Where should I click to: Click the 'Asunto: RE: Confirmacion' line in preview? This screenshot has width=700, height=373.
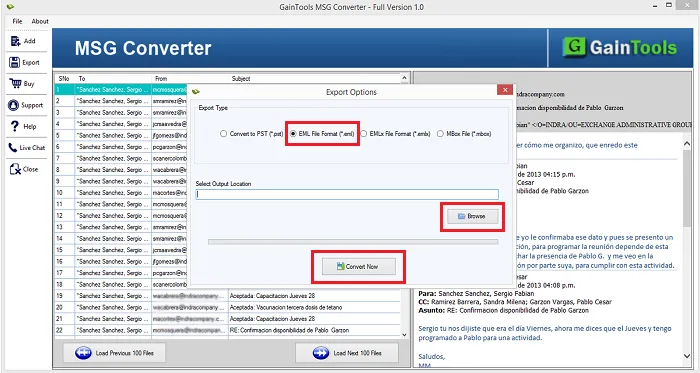pyautogui.click(x=504, y=310)
